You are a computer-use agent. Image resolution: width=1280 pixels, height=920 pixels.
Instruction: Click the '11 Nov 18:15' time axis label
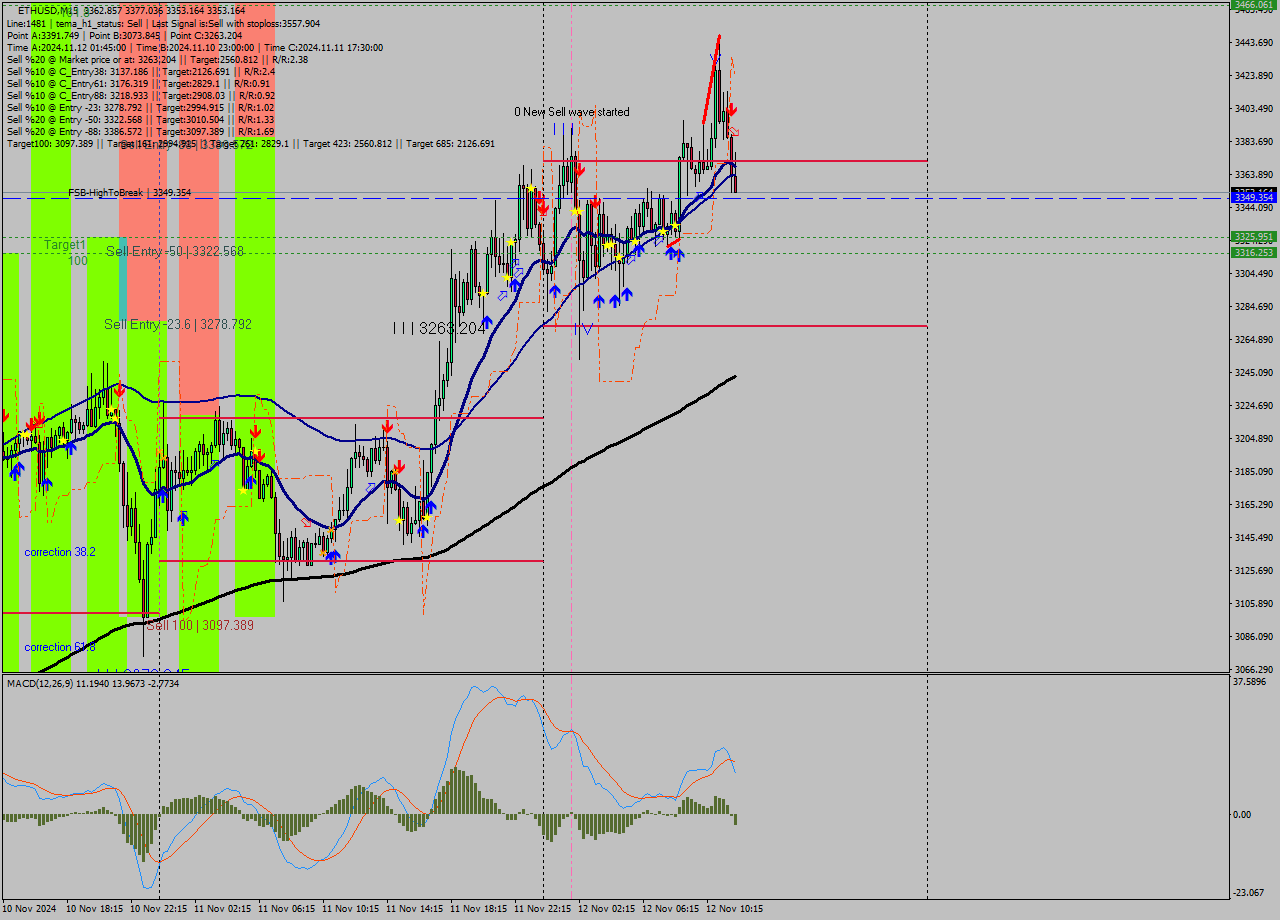(x=479, y=909)
